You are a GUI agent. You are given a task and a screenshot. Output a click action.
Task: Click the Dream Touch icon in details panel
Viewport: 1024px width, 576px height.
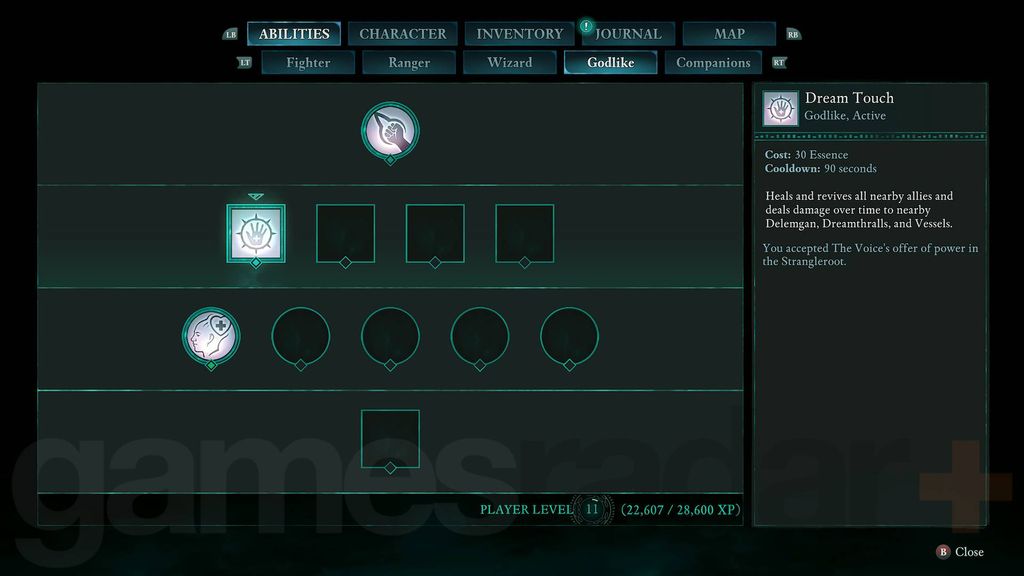click(x=780, y=107)
